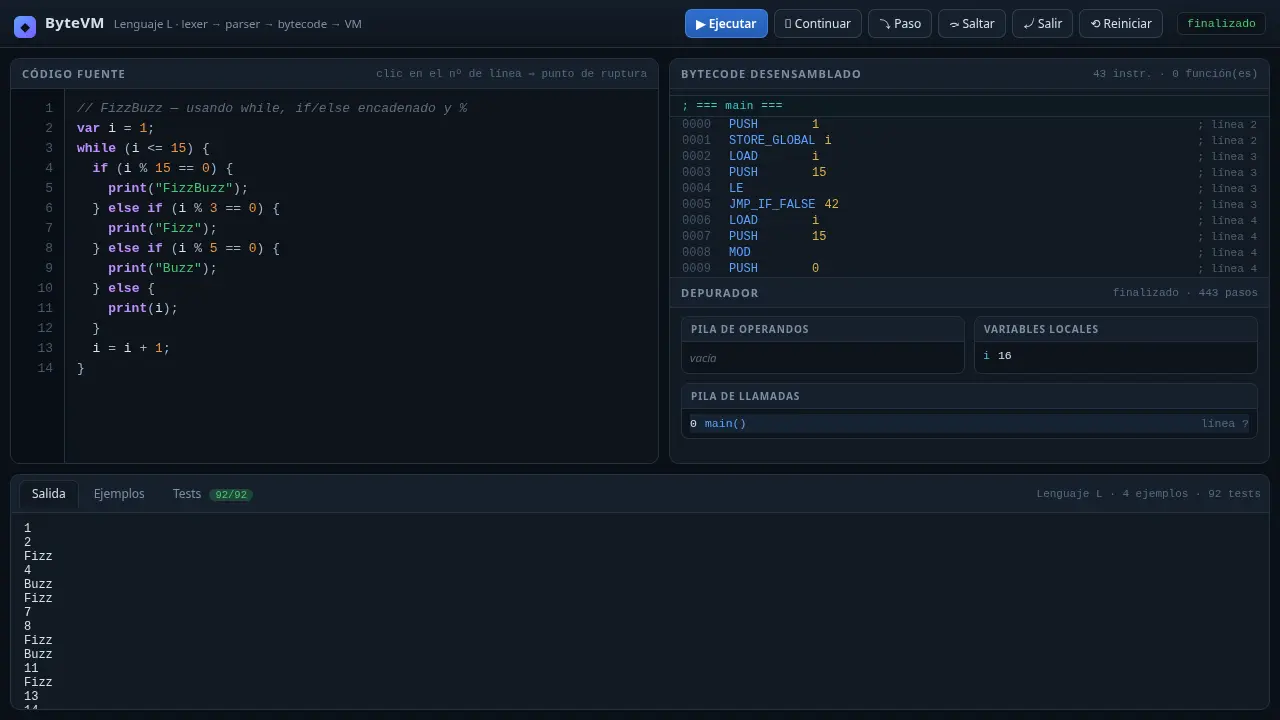Step out with Salir

(x=1043, y=24)
